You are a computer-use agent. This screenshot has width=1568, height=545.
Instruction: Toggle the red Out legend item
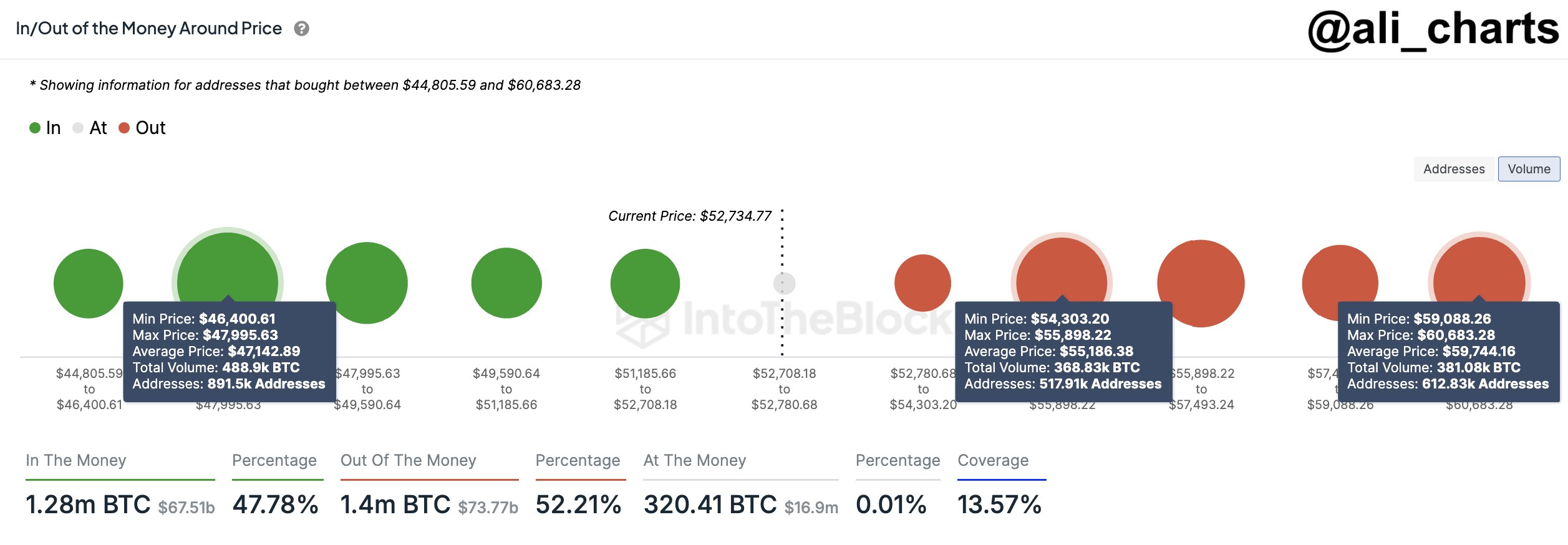tap(142, 128)
